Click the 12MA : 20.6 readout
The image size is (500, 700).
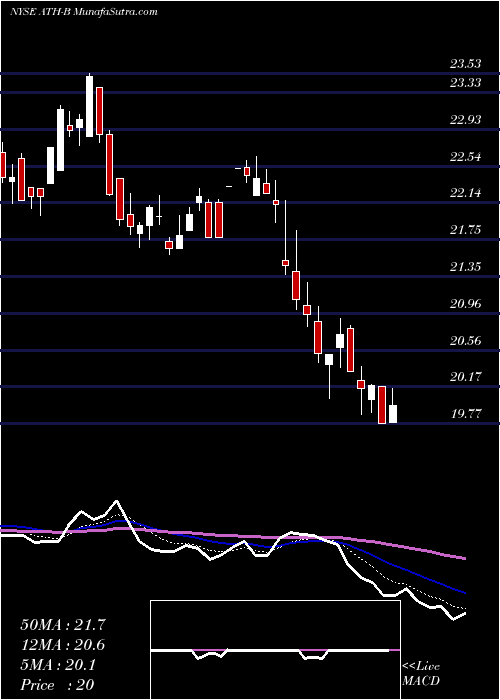coord(63,644)
